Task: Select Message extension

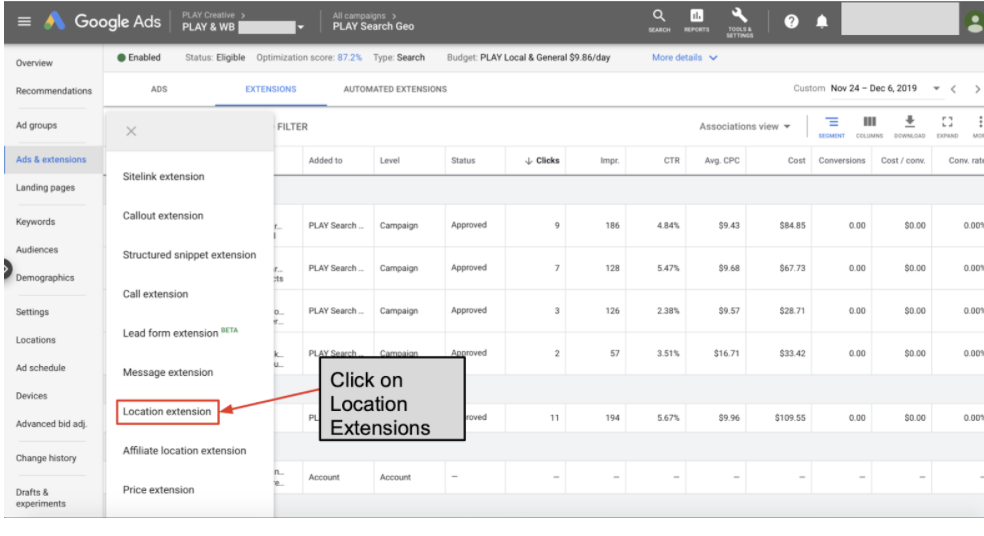Action: [x=168, y=372]
